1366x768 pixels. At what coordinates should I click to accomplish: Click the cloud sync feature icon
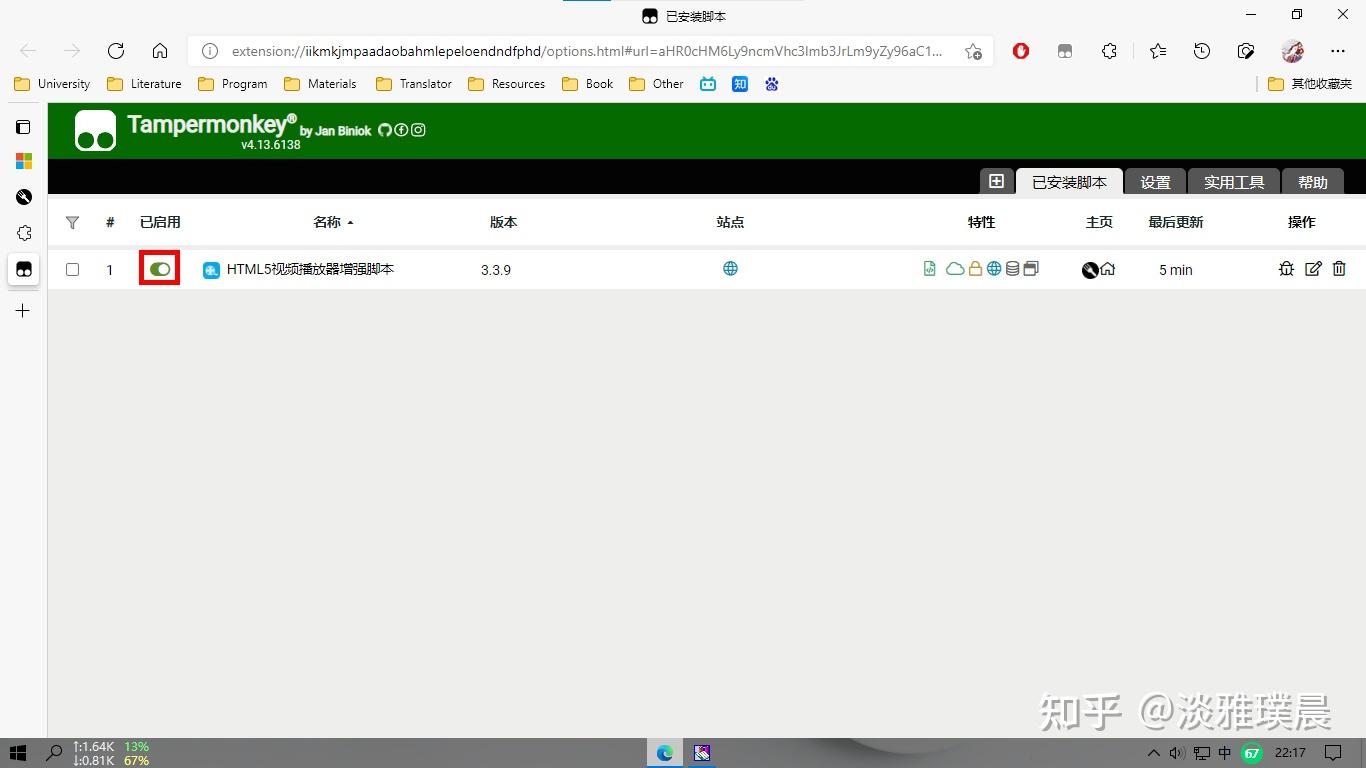tap(955, 269)
